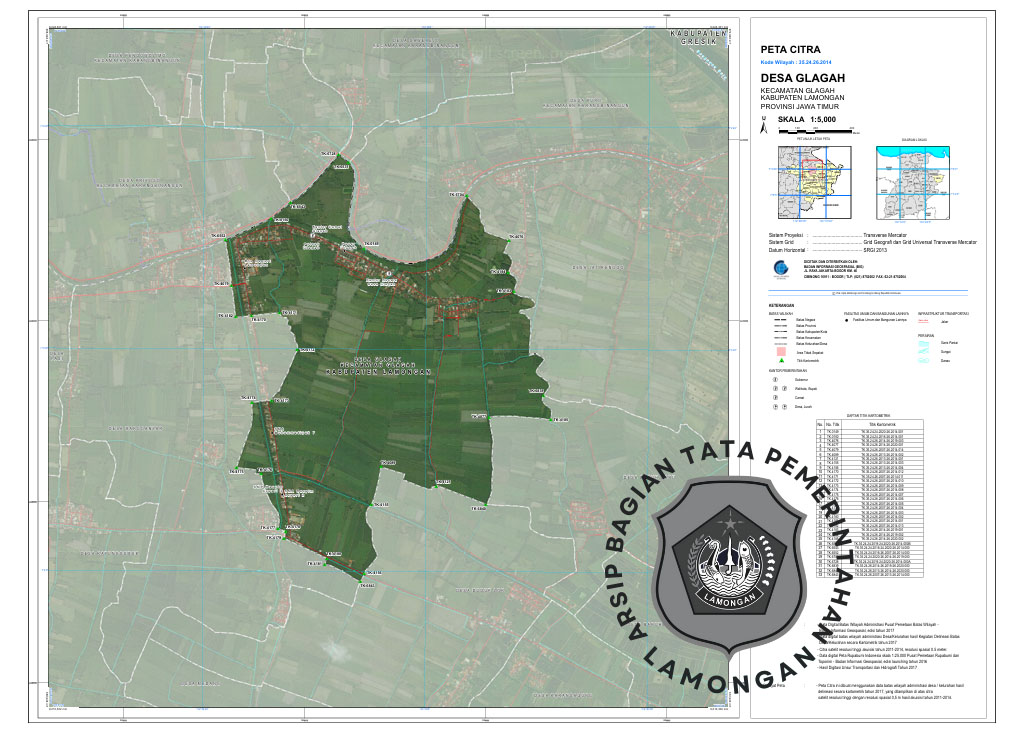
Task: Click the Gubernur office symbol in legend
Action: (774, 379)
